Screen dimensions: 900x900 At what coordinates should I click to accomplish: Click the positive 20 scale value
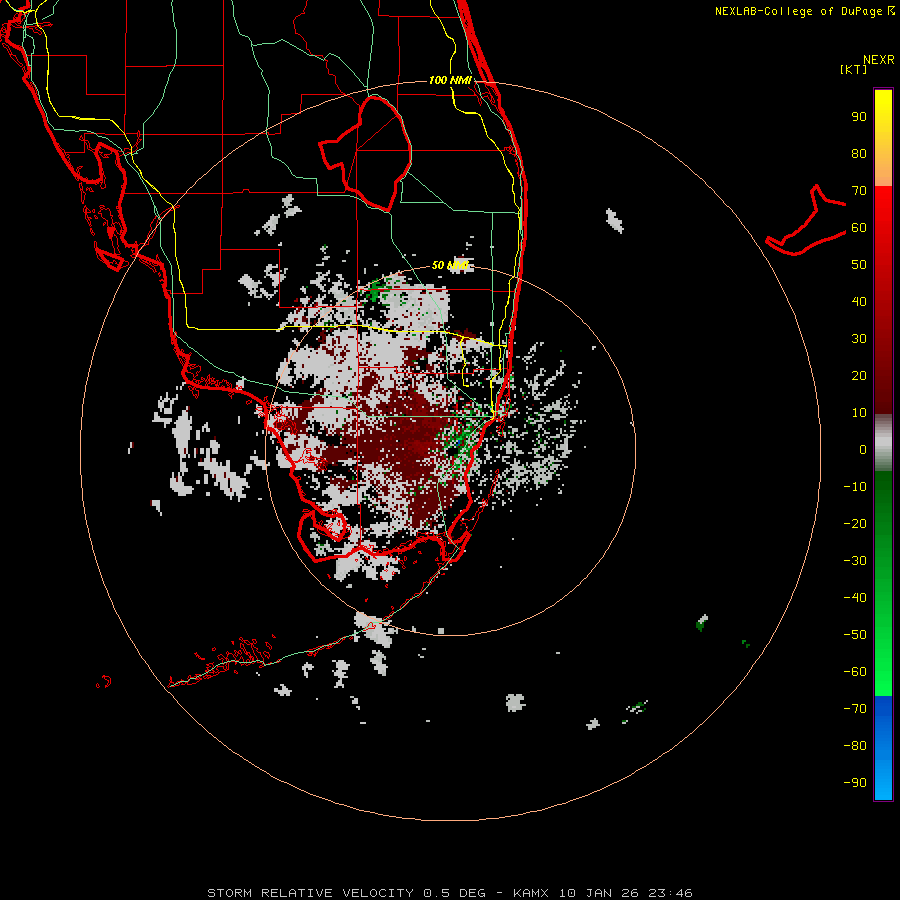tap(859, 376)
